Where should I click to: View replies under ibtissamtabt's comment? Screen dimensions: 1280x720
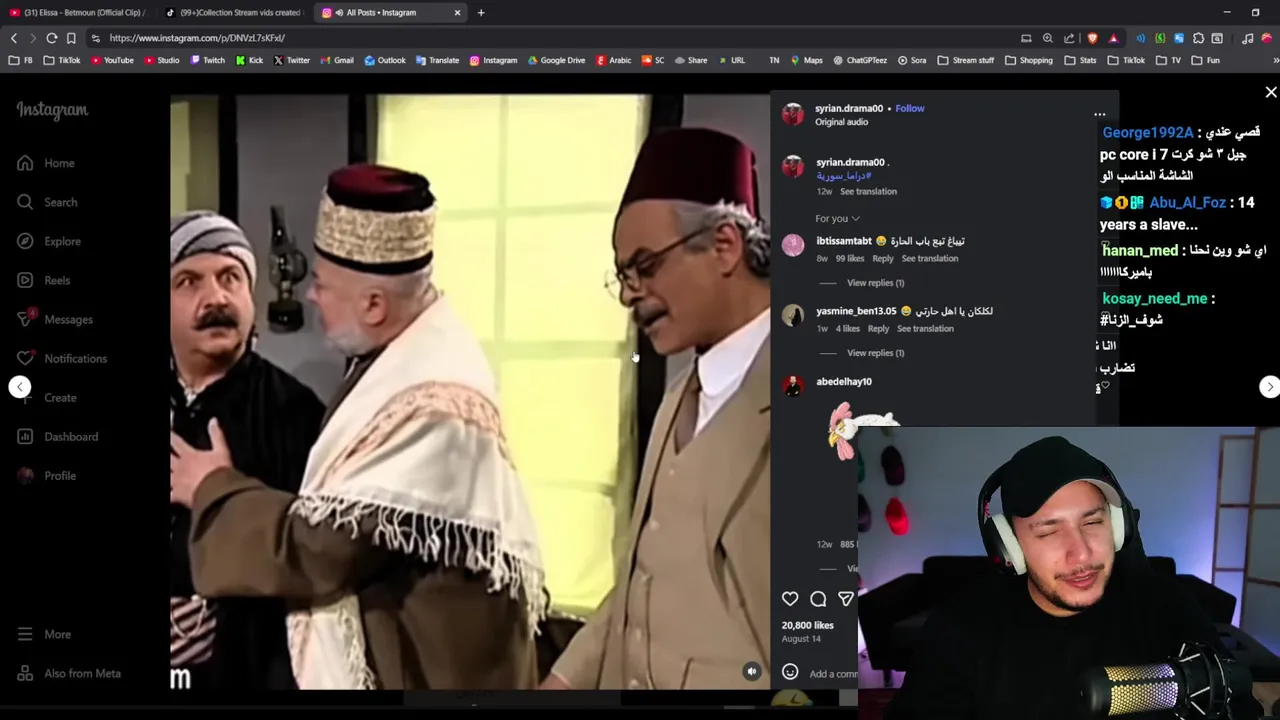875,283
